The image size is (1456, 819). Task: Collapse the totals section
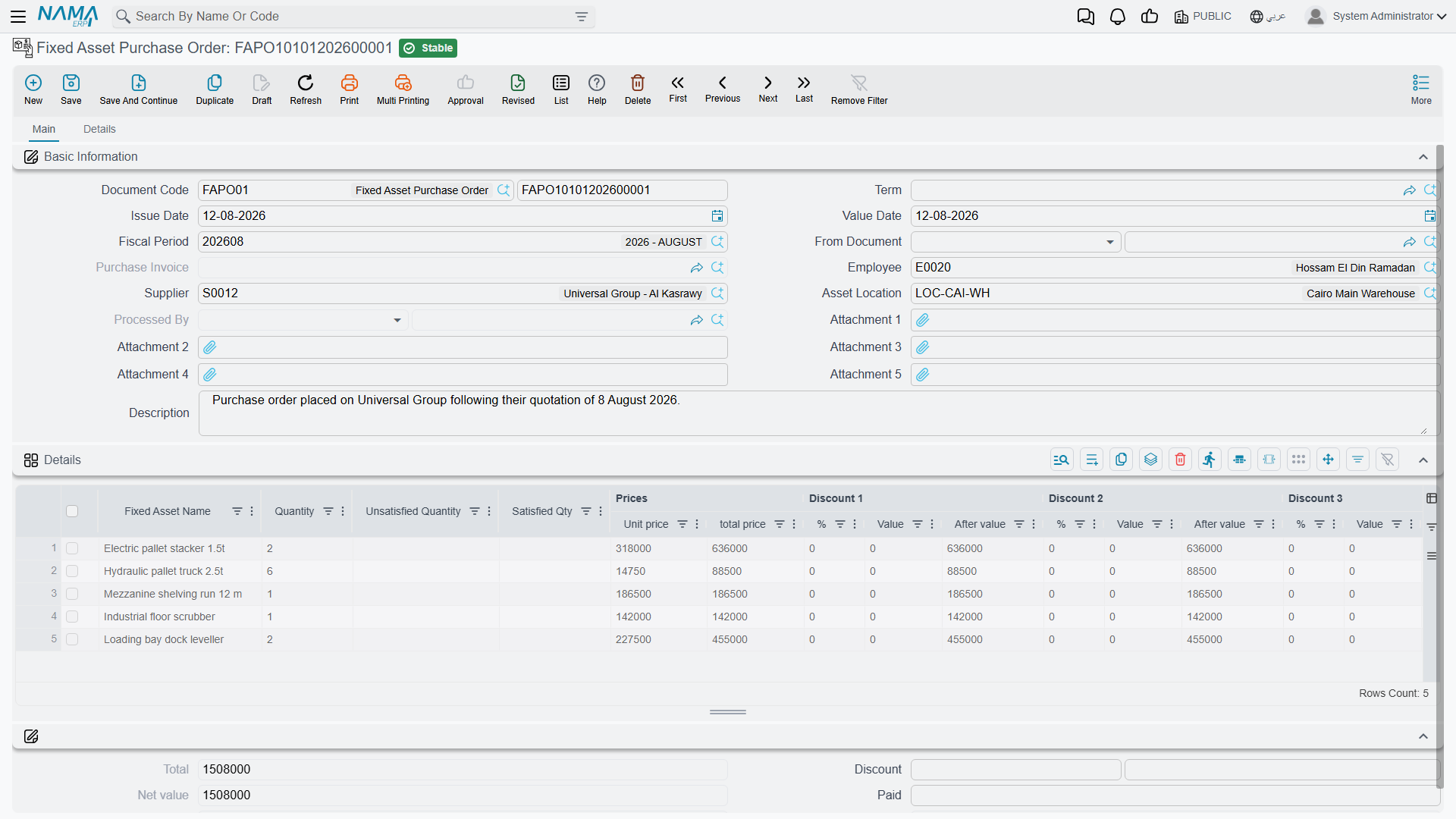[1423, 736]
